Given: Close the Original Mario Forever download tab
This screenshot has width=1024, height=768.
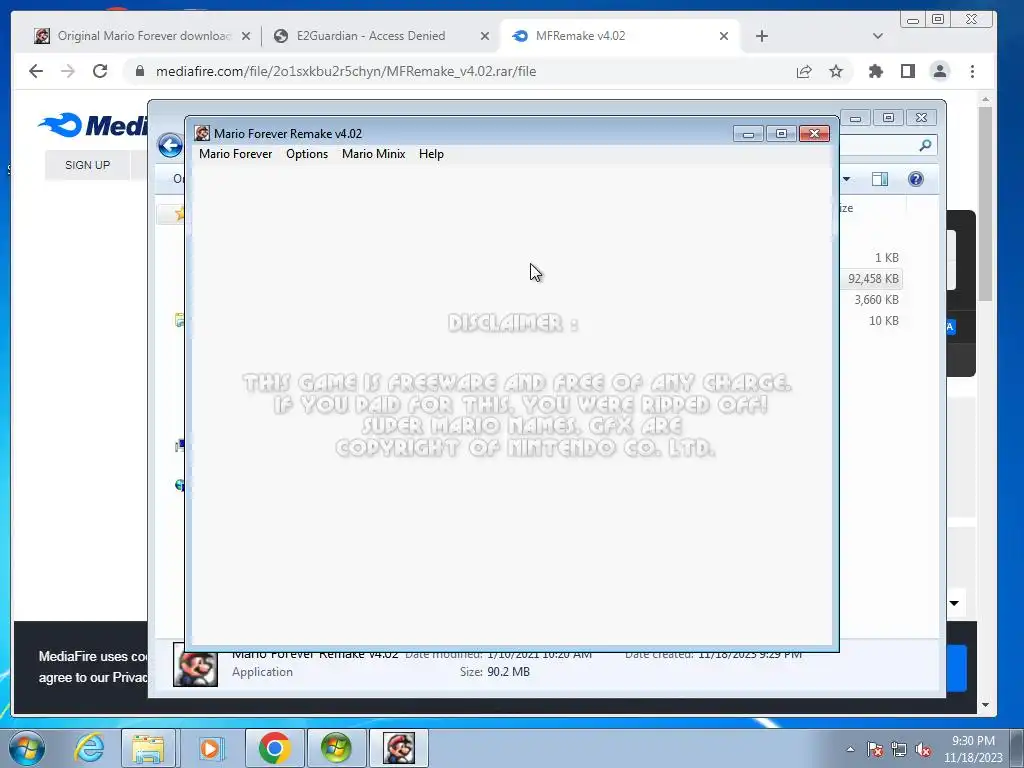Looking at the screenshot, I should (x=246, y=37).
